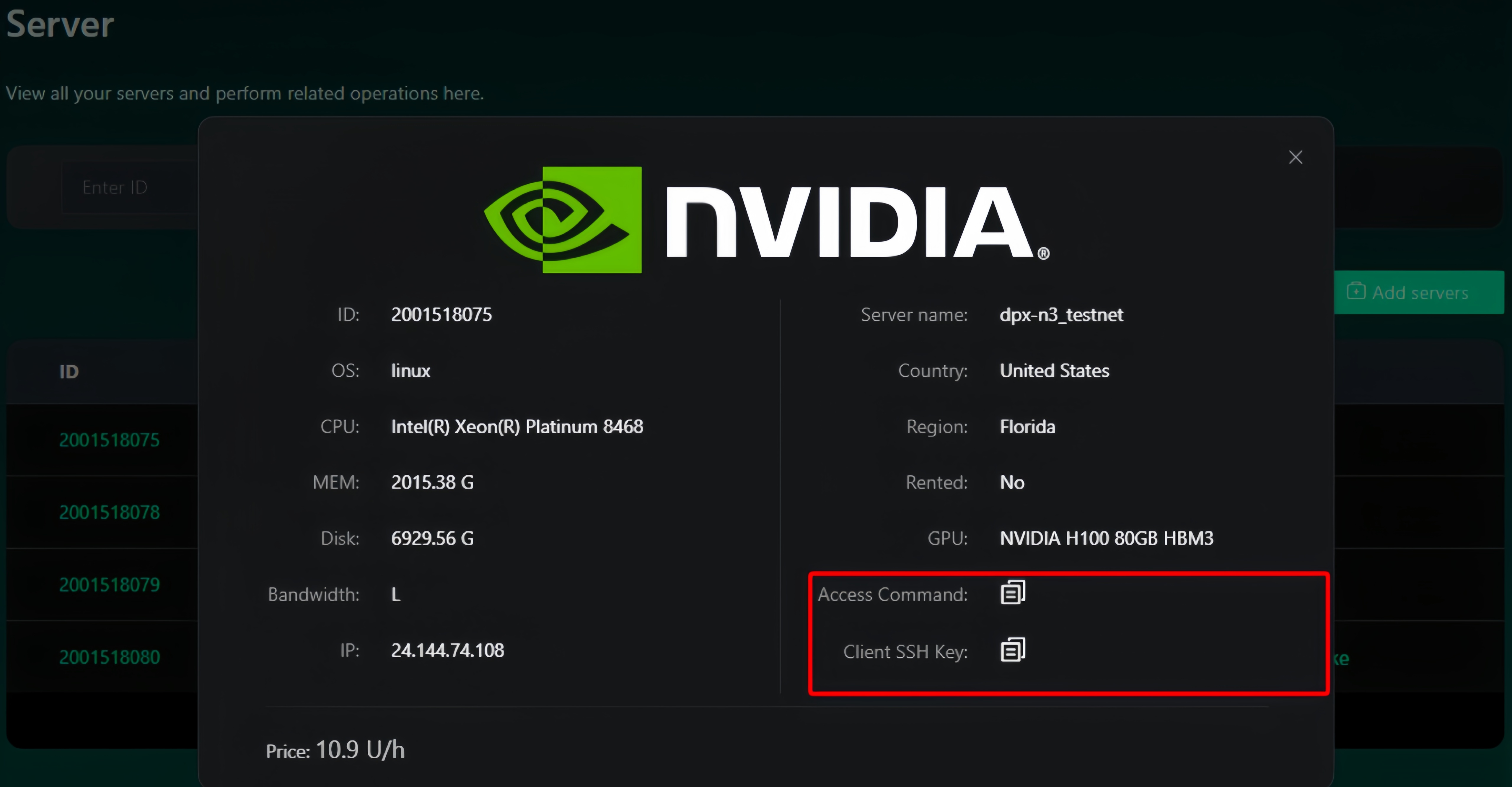Image resolution: width=1512 pixels, height=787 pixels.
Task: Click server name dpx-n3_testnet
Action: (x=1061, y=315)
